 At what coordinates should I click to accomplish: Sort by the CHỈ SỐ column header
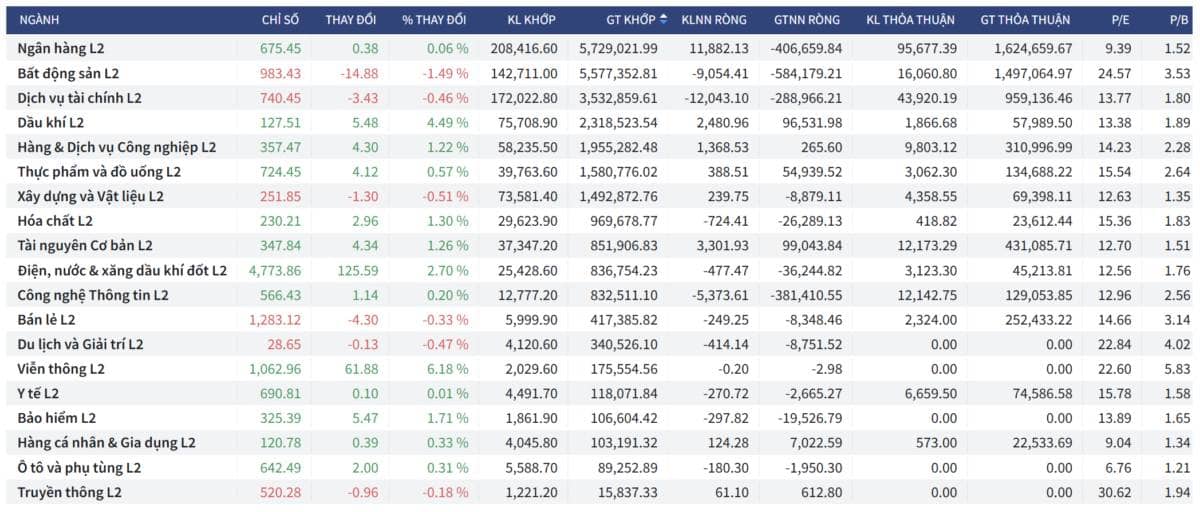280,19
